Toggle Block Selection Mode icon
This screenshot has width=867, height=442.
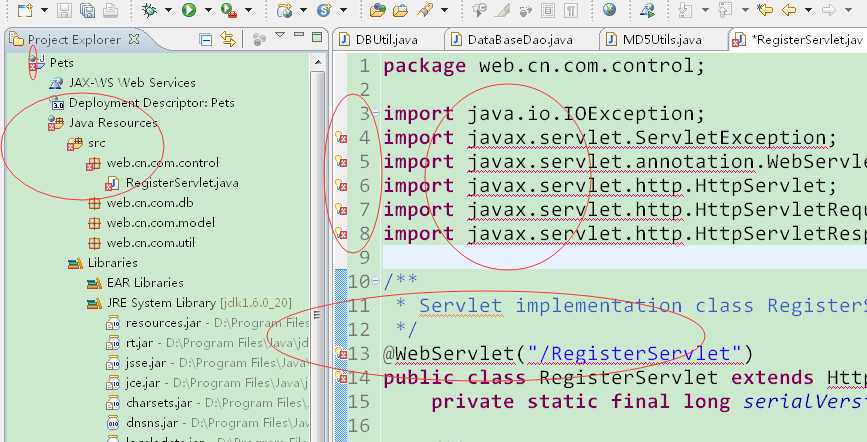point(548,10)
